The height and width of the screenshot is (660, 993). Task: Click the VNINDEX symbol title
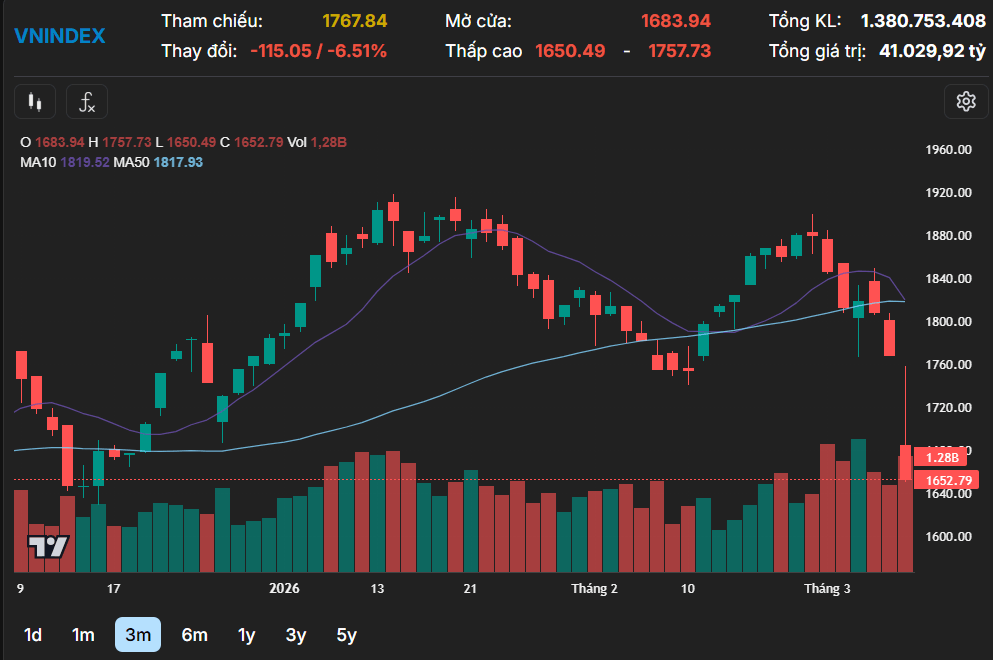pyautogui.click(x=60, y=36)
